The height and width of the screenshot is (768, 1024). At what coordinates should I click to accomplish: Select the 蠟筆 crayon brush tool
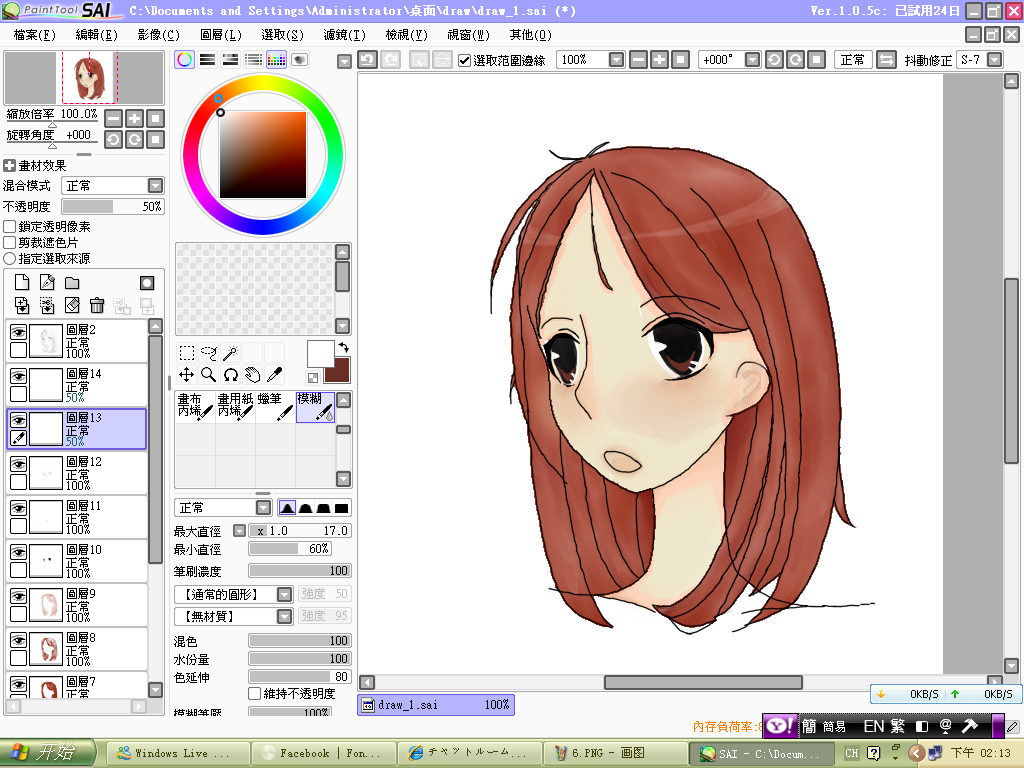point(276,407)
